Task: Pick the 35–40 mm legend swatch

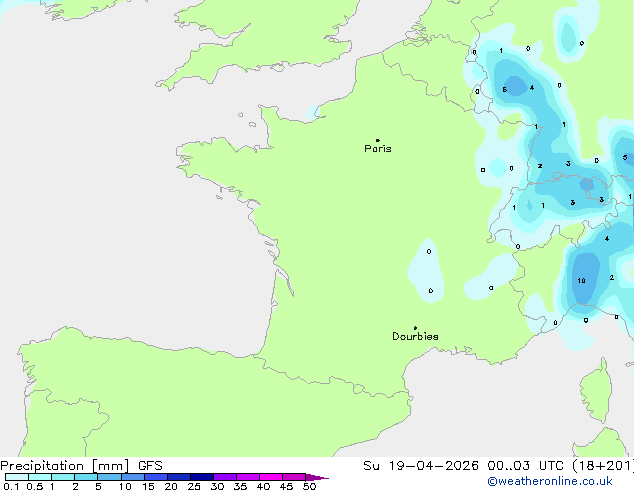Action: [x=248, y=477]
